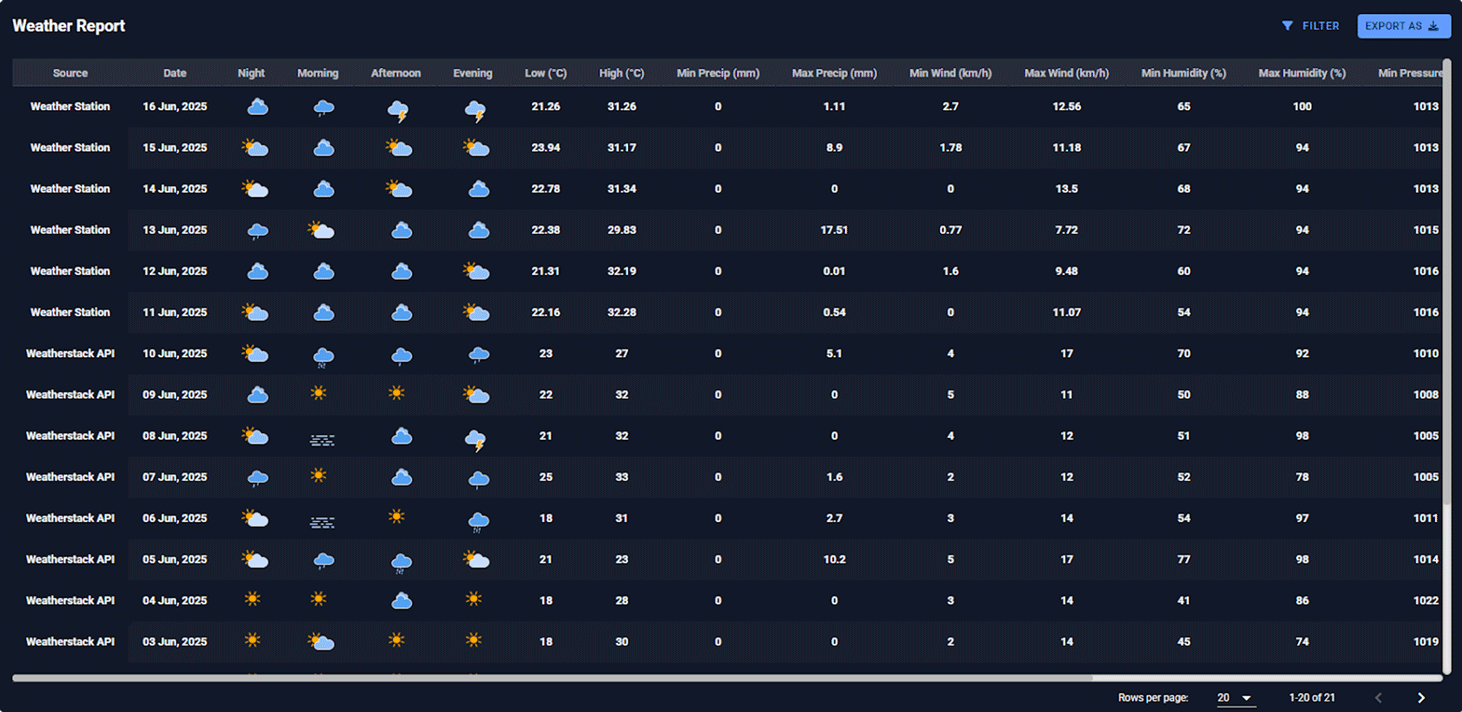Click the rainy evening icon for 07 Jun

(x=478, y=478)
